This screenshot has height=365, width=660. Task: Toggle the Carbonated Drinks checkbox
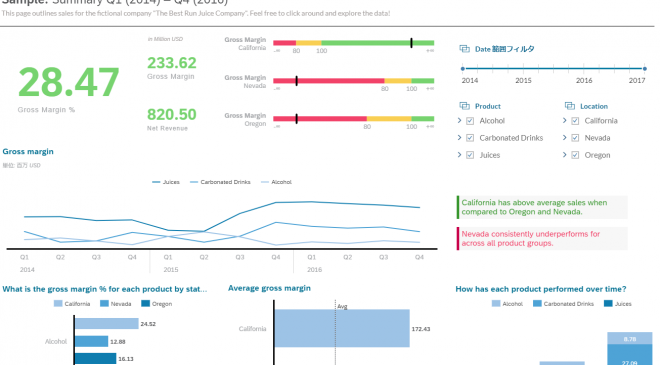470,138
